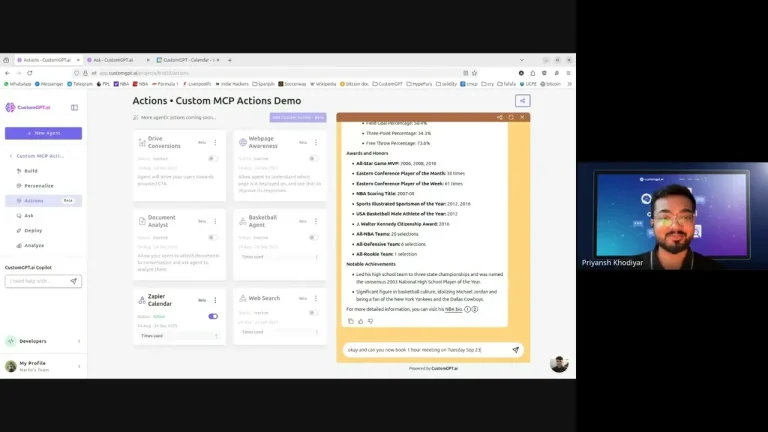Enable Web Search action
Viewport: 768px width, 432px height.
click(313, 312)
